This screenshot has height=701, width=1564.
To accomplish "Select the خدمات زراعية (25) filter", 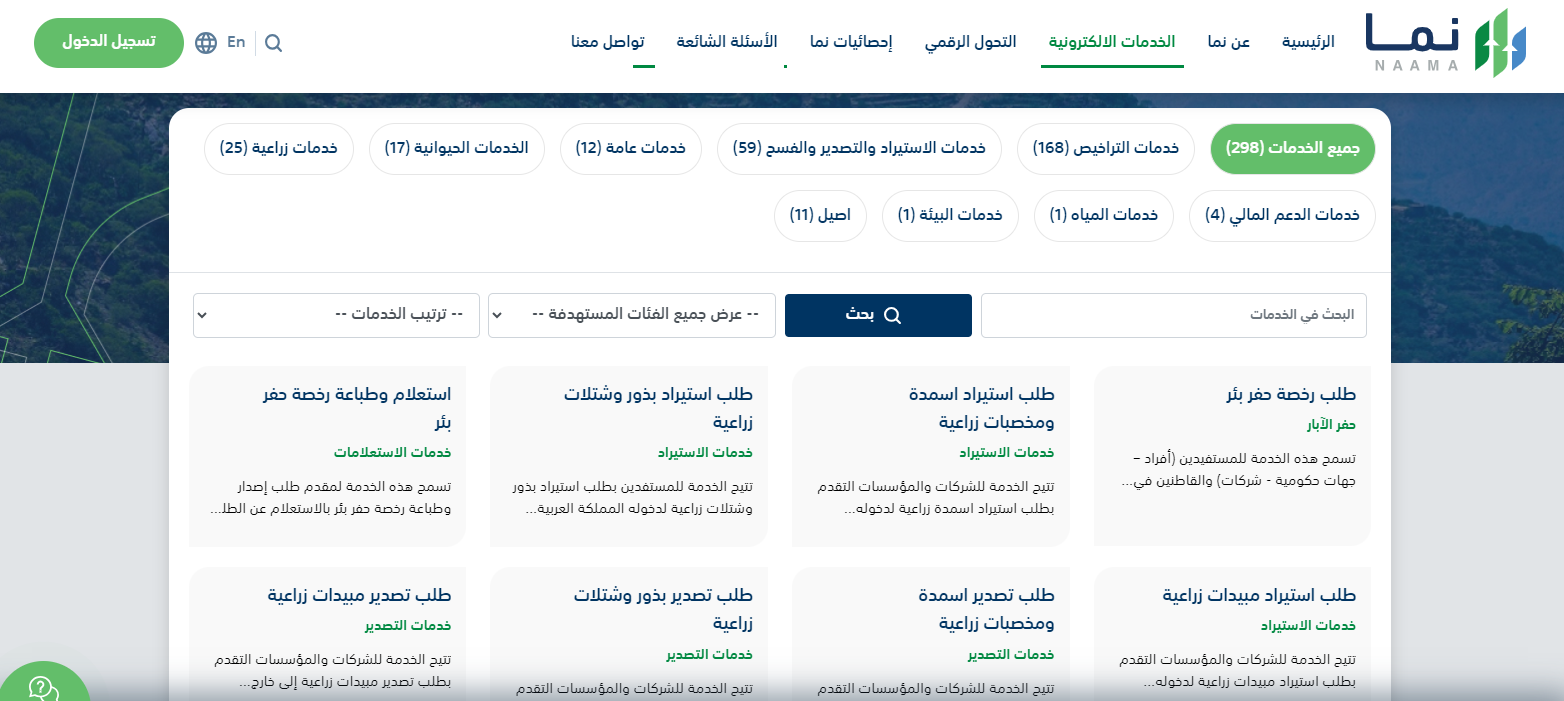I will 279,149.
